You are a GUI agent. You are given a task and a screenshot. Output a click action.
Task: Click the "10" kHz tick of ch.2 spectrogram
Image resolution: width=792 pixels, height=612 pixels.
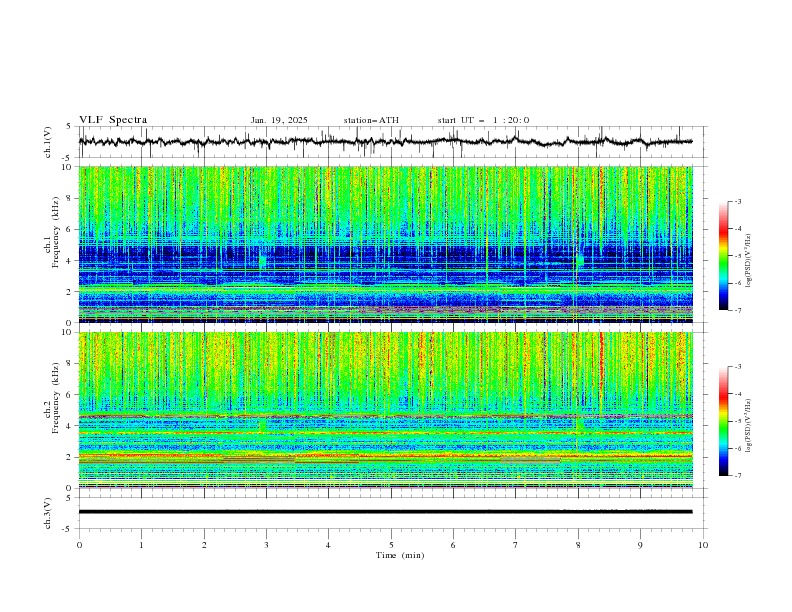(67, 332)
